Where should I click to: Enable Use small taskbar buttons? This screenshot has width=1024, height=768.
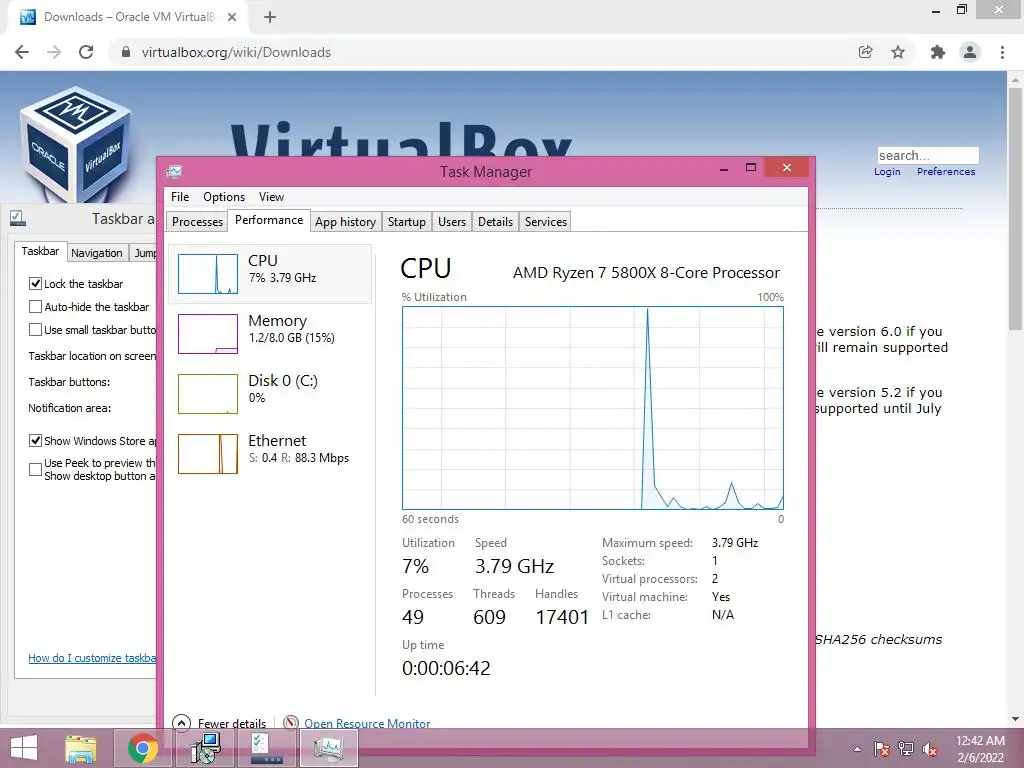pyautogui.click(x=35, y=330)
